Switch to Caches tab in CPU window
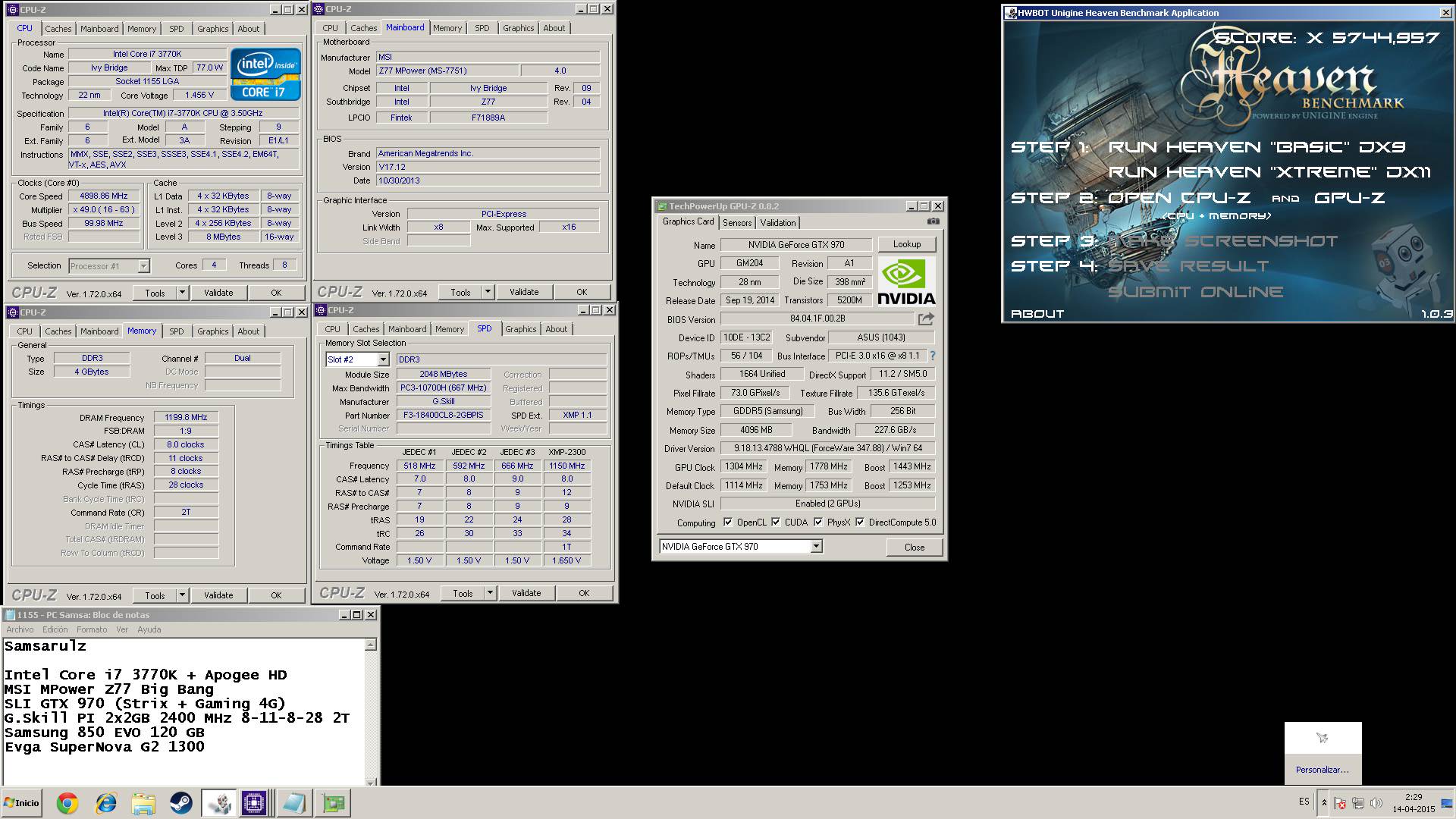The height and width of the screenshot is (819, 1456). coord(58,29)
